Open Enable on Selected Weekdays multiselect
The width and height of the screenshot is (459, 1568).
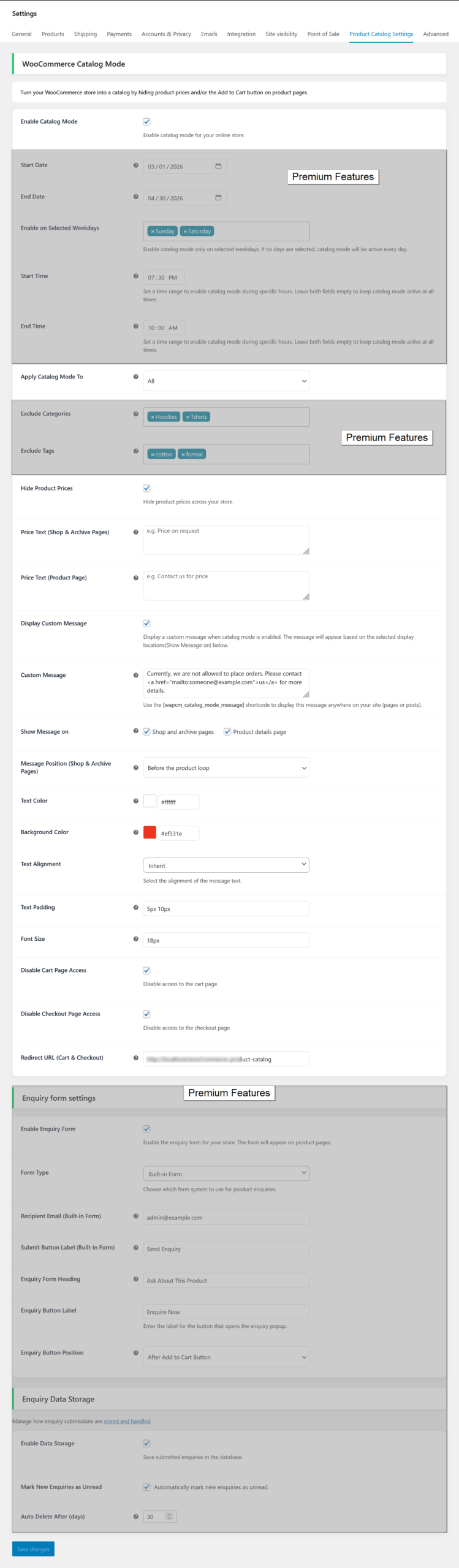click(x=226, y=232)
